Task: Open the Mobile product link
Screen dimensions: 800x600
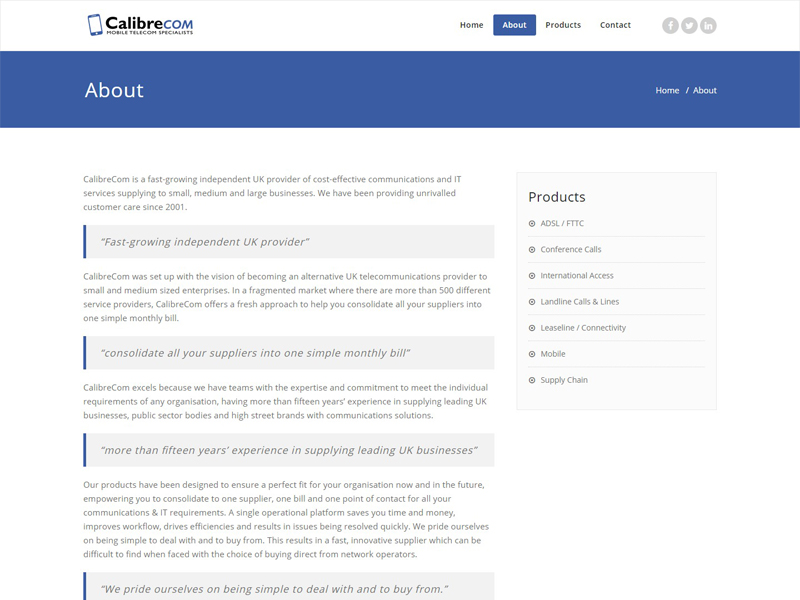Action: point(553,354)
